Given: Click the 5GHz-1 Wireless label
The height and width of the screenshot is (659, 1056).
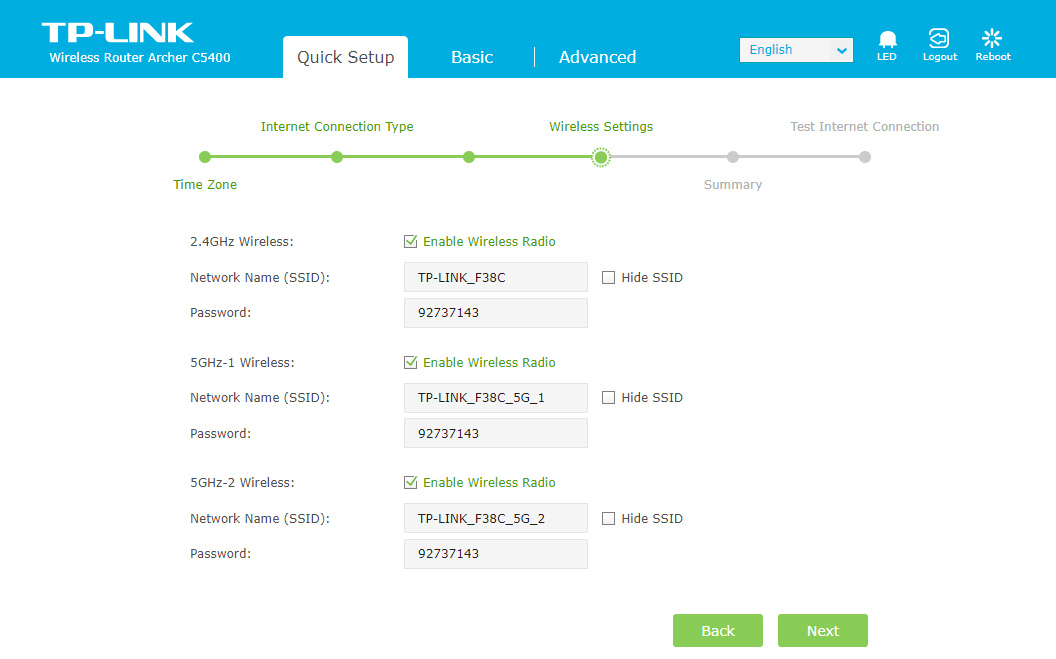Looking at the screenshot, I should click(242, 363).
